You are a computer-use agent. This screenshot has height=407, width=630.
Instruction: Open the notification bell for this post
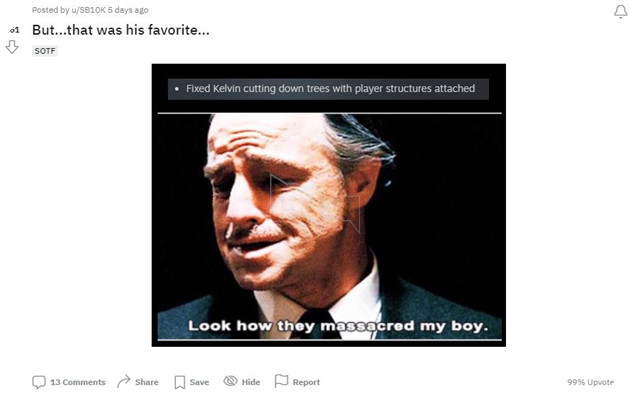pyautogui.click(x=620, y=11)
